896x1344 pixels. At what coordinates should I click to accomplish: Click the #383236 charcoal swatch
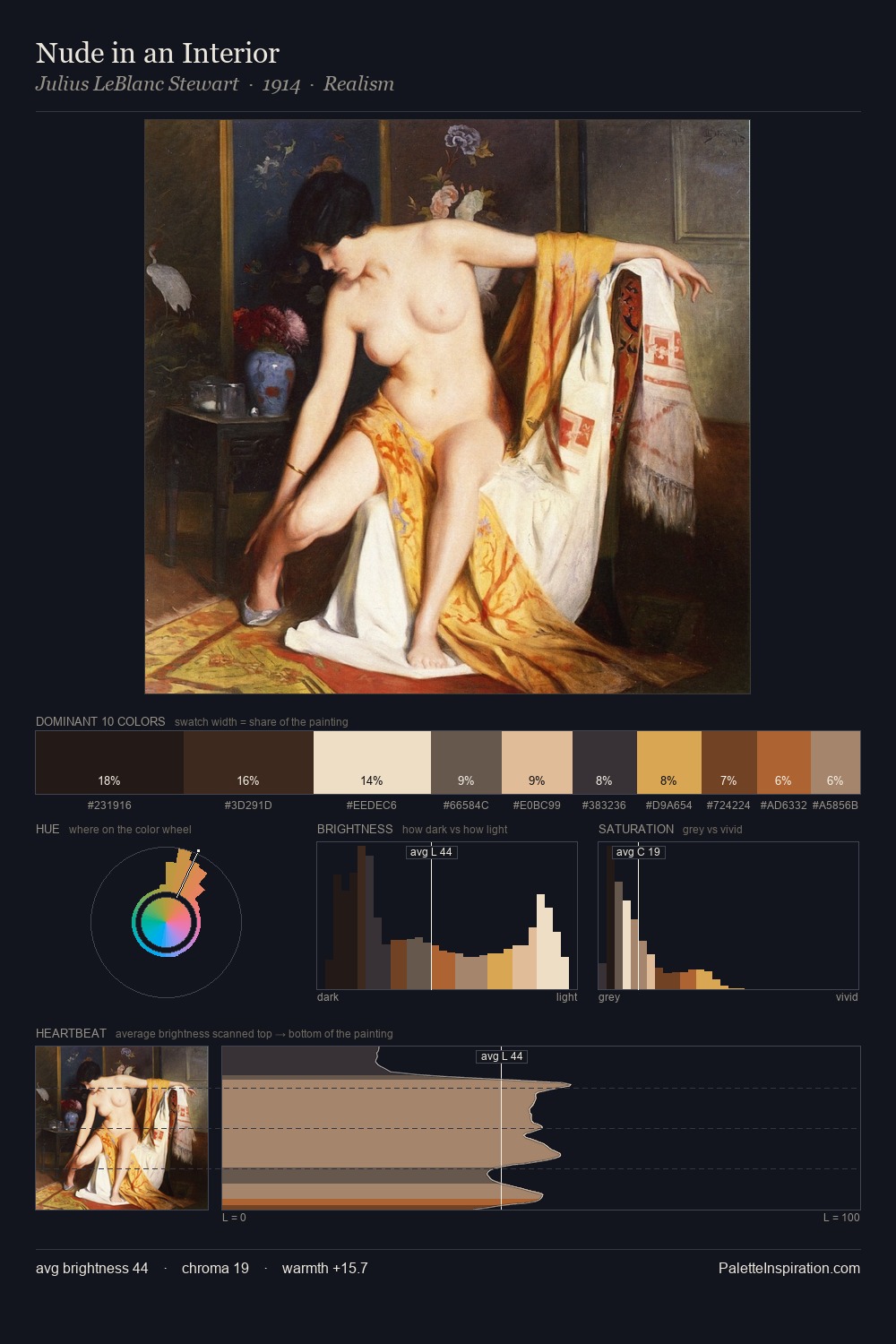(x=605, y=762)
